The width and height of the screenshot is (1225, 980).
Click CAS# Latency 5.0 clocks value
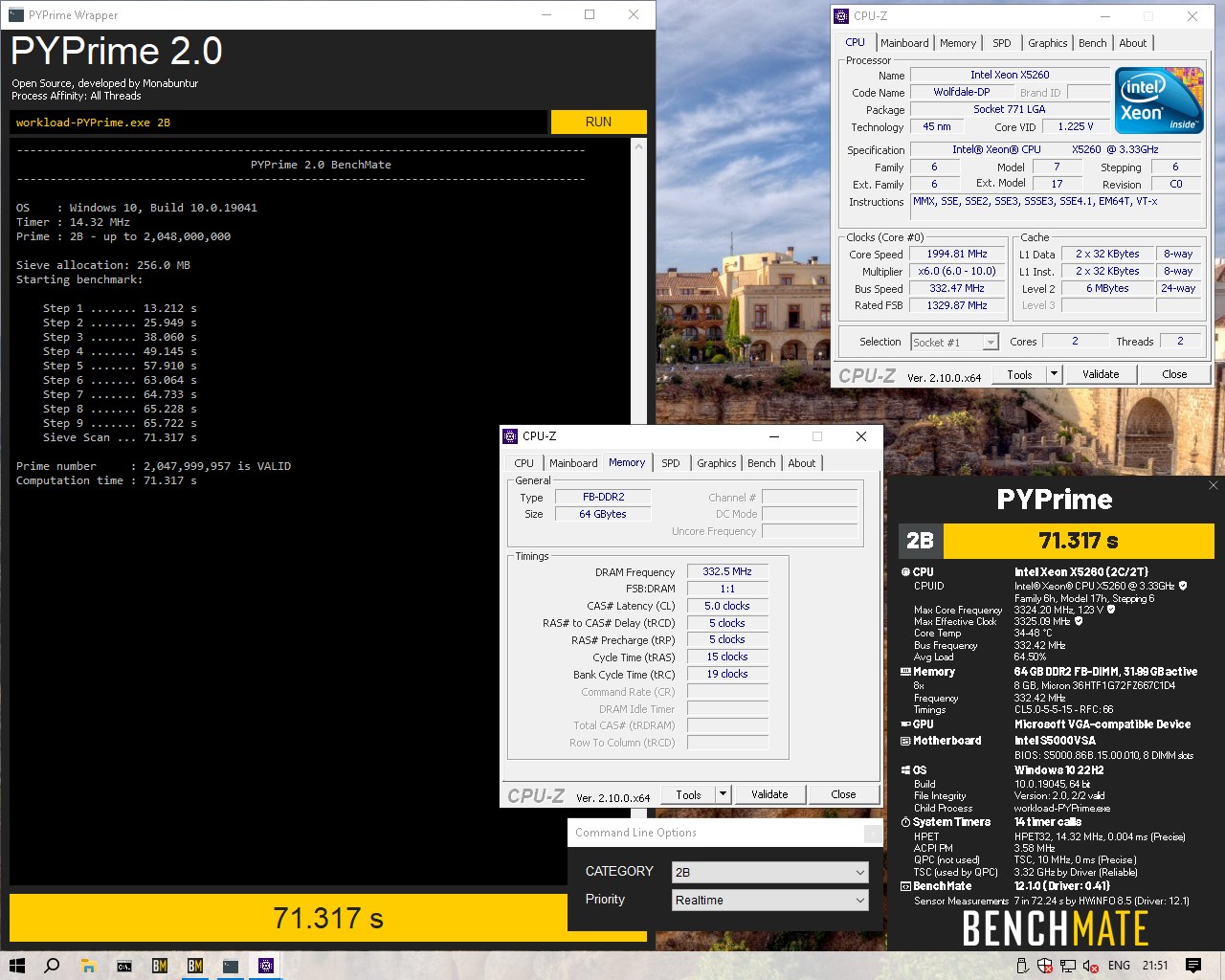click(x=727, y=606)
